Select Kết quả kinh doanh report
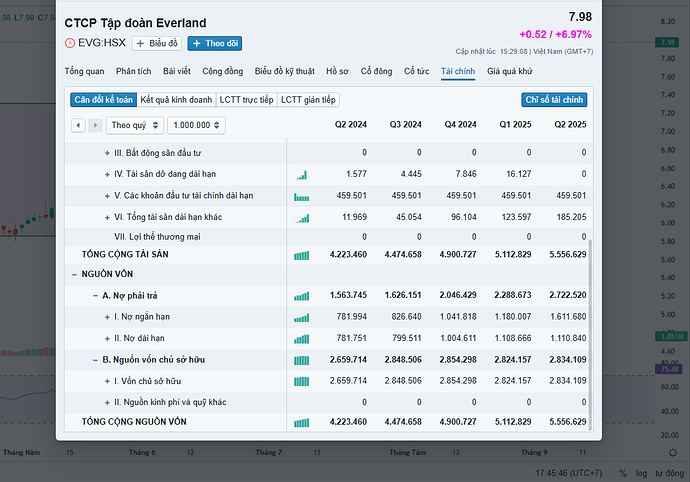This screenshot has width=690, height=482. click(x=176, y=100)
